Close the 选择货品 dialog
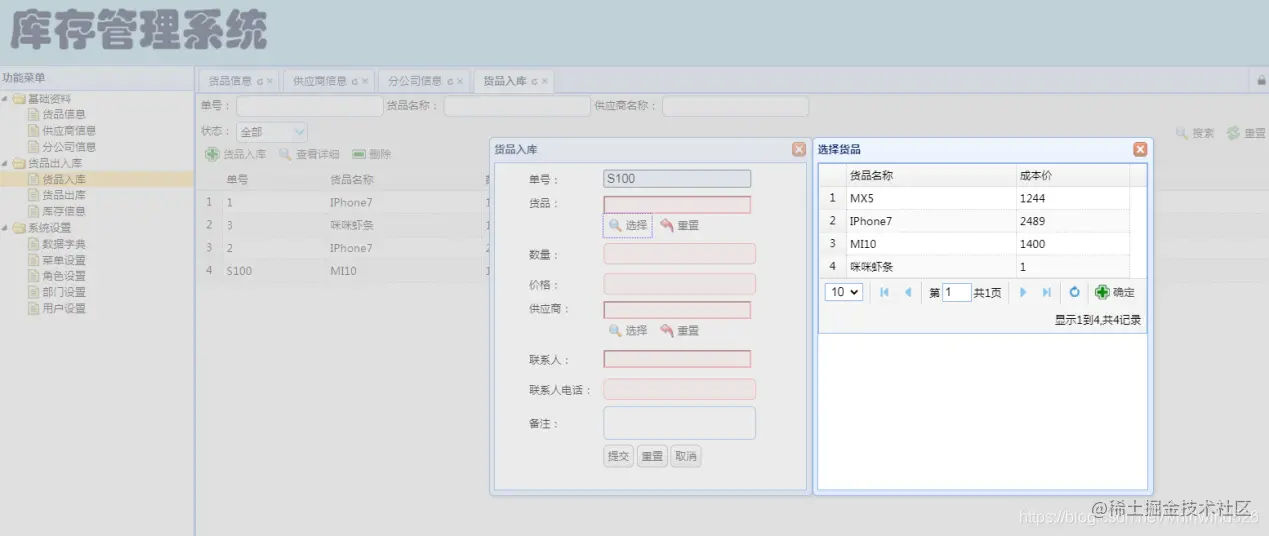The height and width of the screenshot is (536, 1269). point(1140,149)
